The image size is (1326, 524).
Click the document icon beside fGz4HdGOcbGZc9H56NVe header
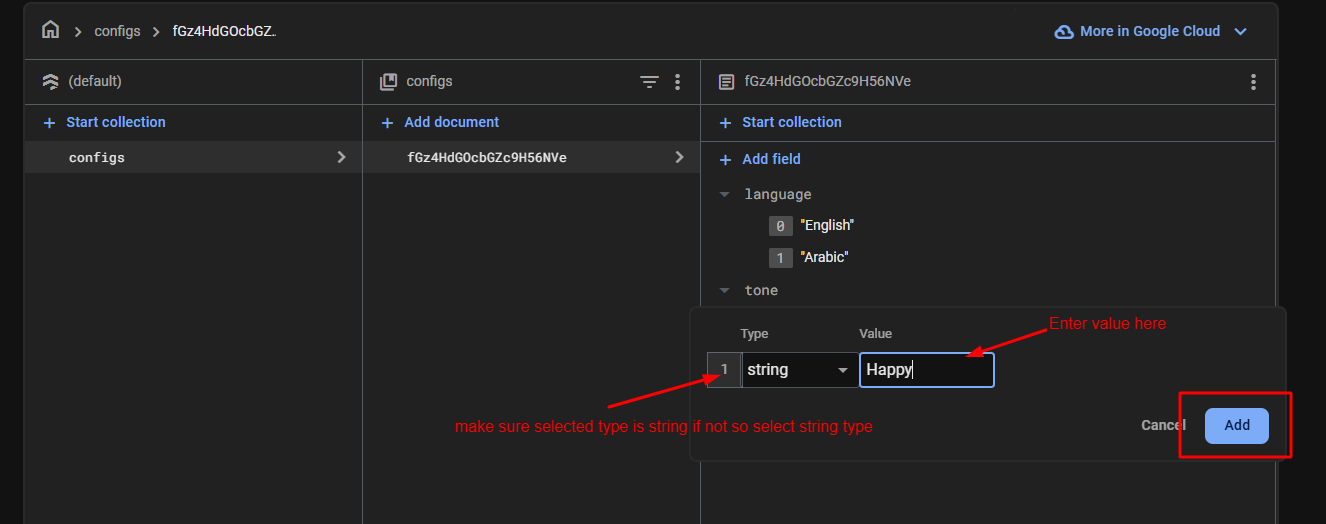(726, 82)
